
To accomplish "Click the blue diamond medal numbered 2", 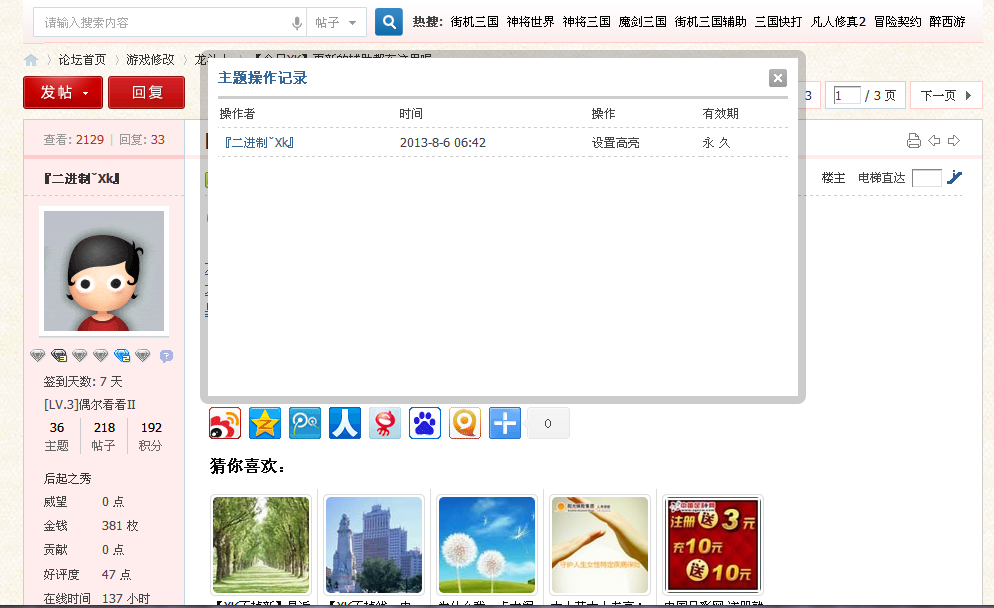I will click(x=122, y=356).
